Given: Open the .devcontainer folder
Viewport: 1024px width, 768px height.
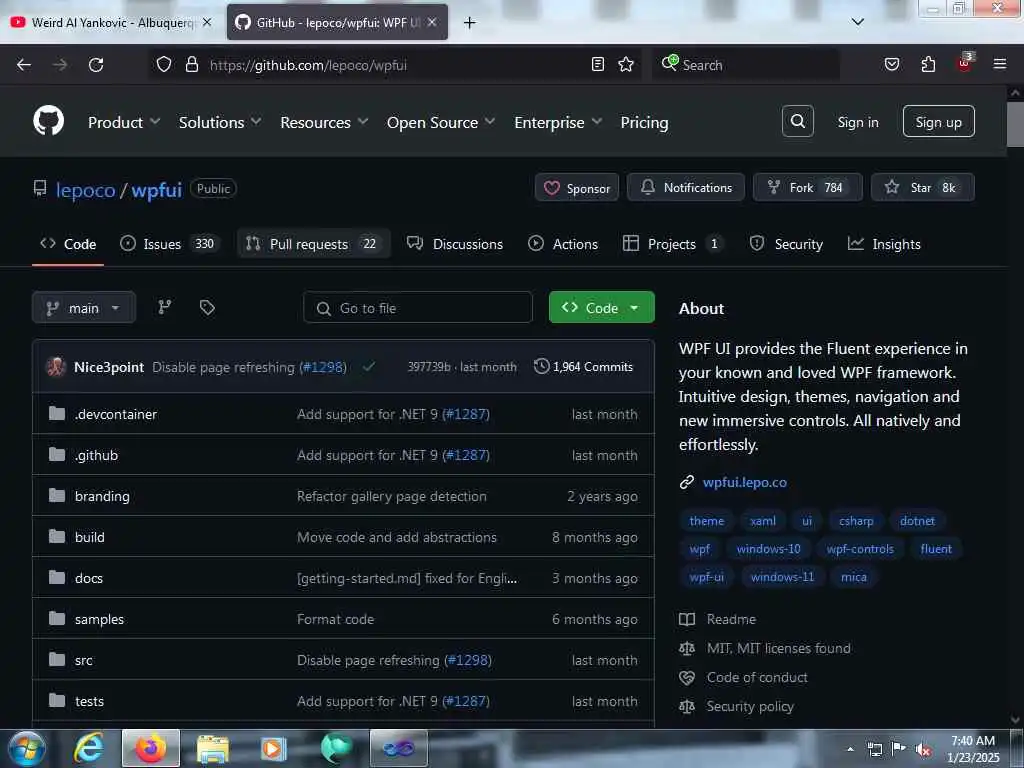Looking at the screenshot, I should (116, 414).
